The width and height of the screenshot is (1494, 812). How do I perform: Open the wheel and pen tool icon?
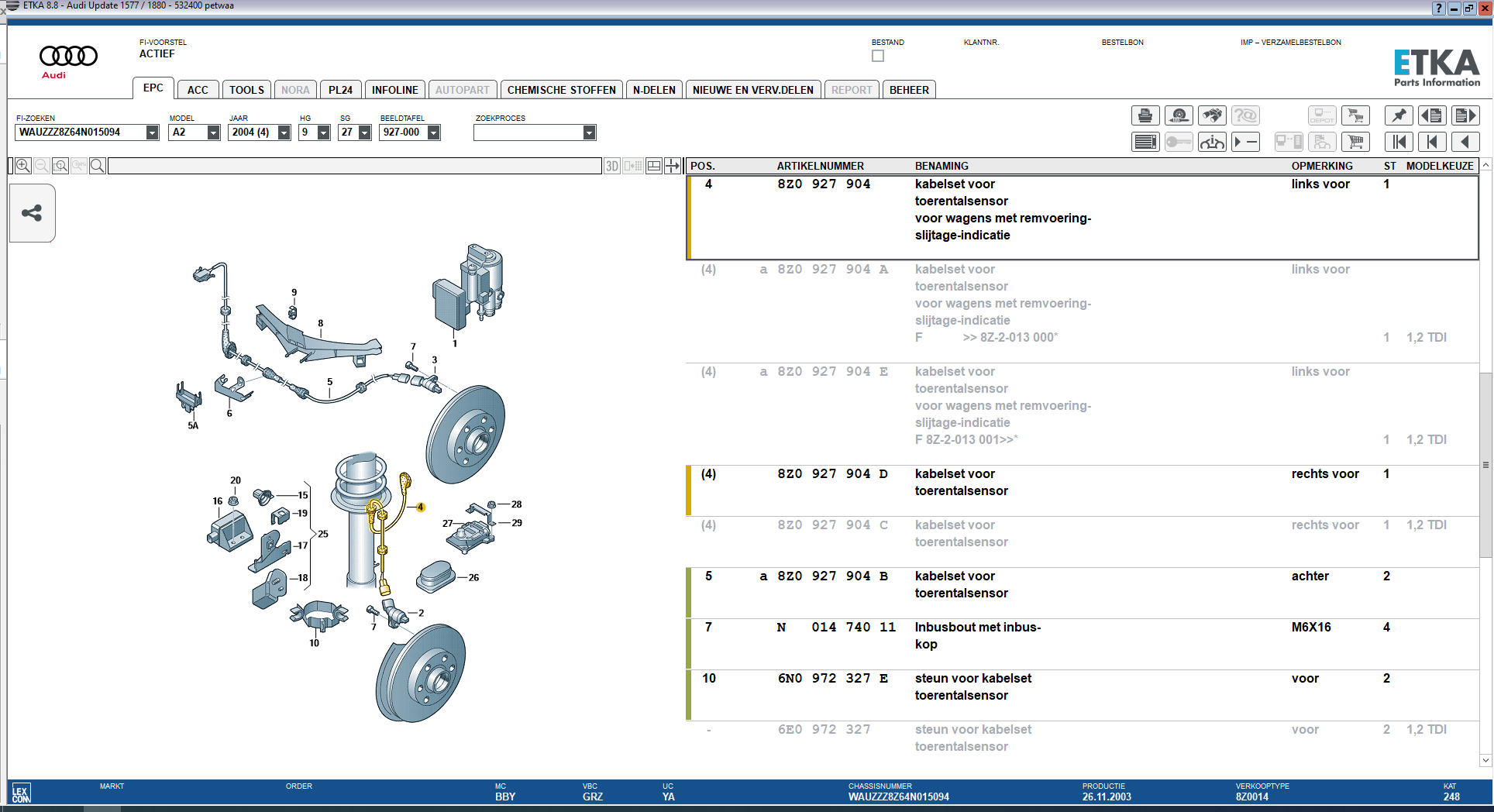click(x=1179, y=116)
